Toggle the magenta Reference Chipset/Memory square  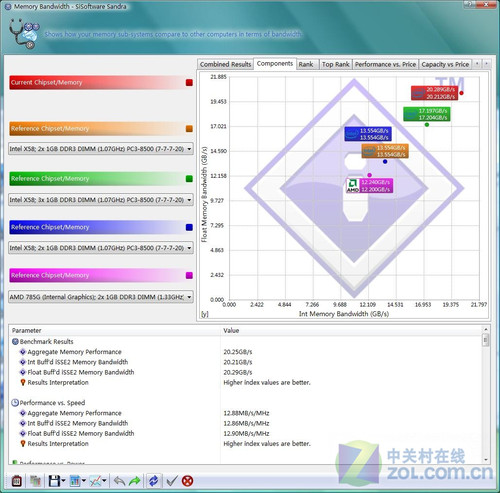coord(189,275)
